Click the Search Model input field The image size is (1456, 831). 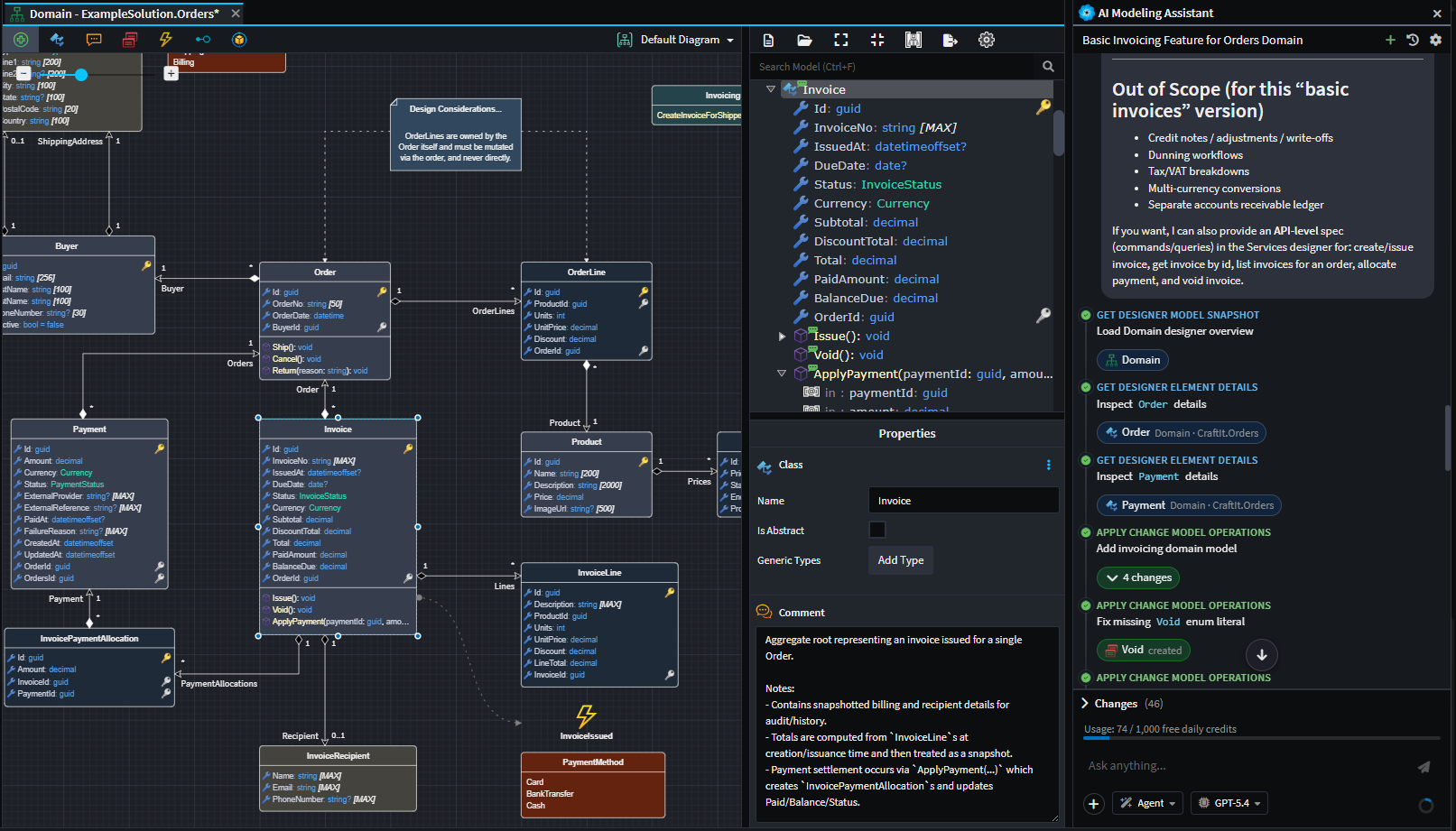894,67
